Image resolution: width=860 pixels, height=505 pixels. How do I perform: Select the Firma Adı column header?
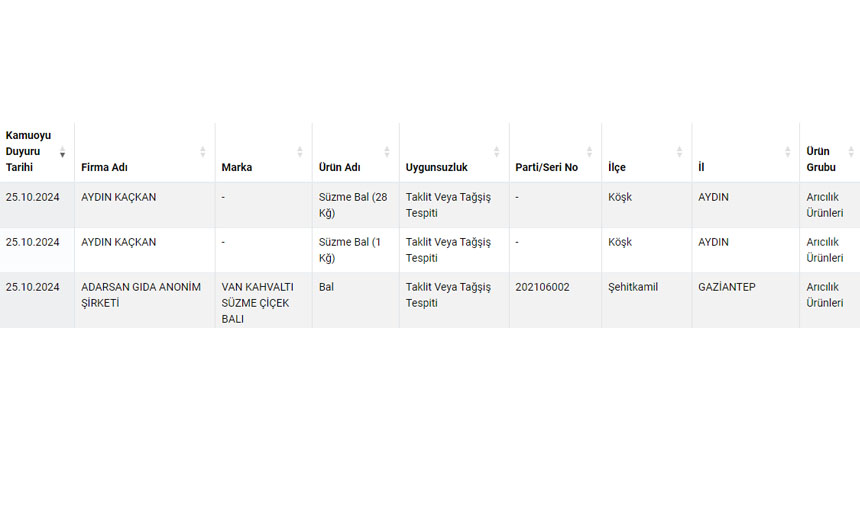(x=104, y=167)
